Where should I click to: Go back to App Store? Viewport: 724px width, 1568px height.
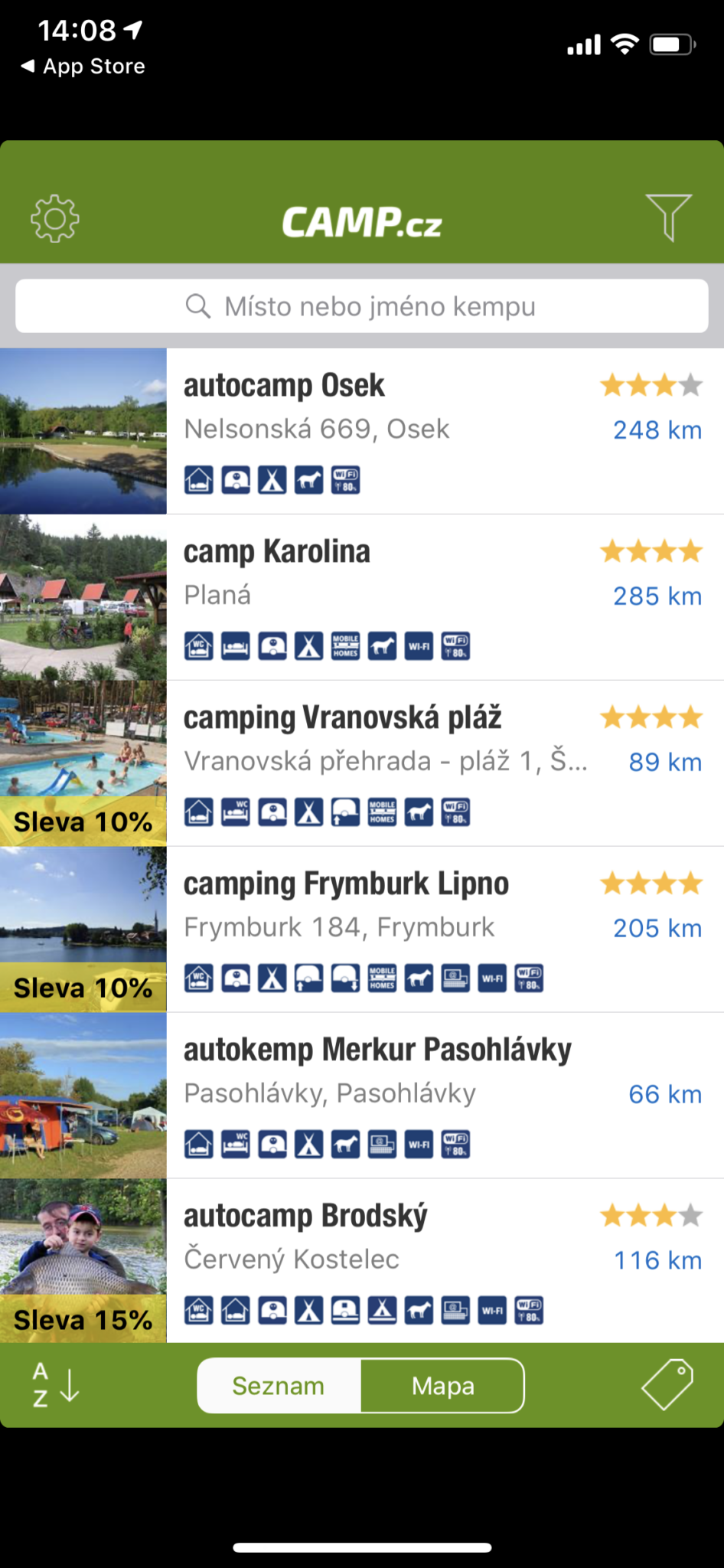pyautogui.click(x=83, y=67)
